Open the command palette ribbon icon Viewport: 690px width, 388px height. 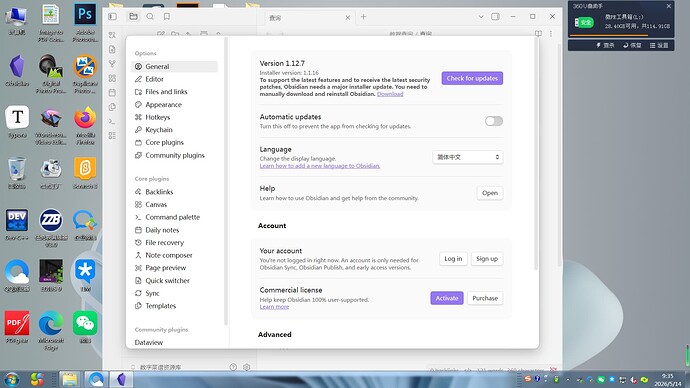click(x=112, y=121)
